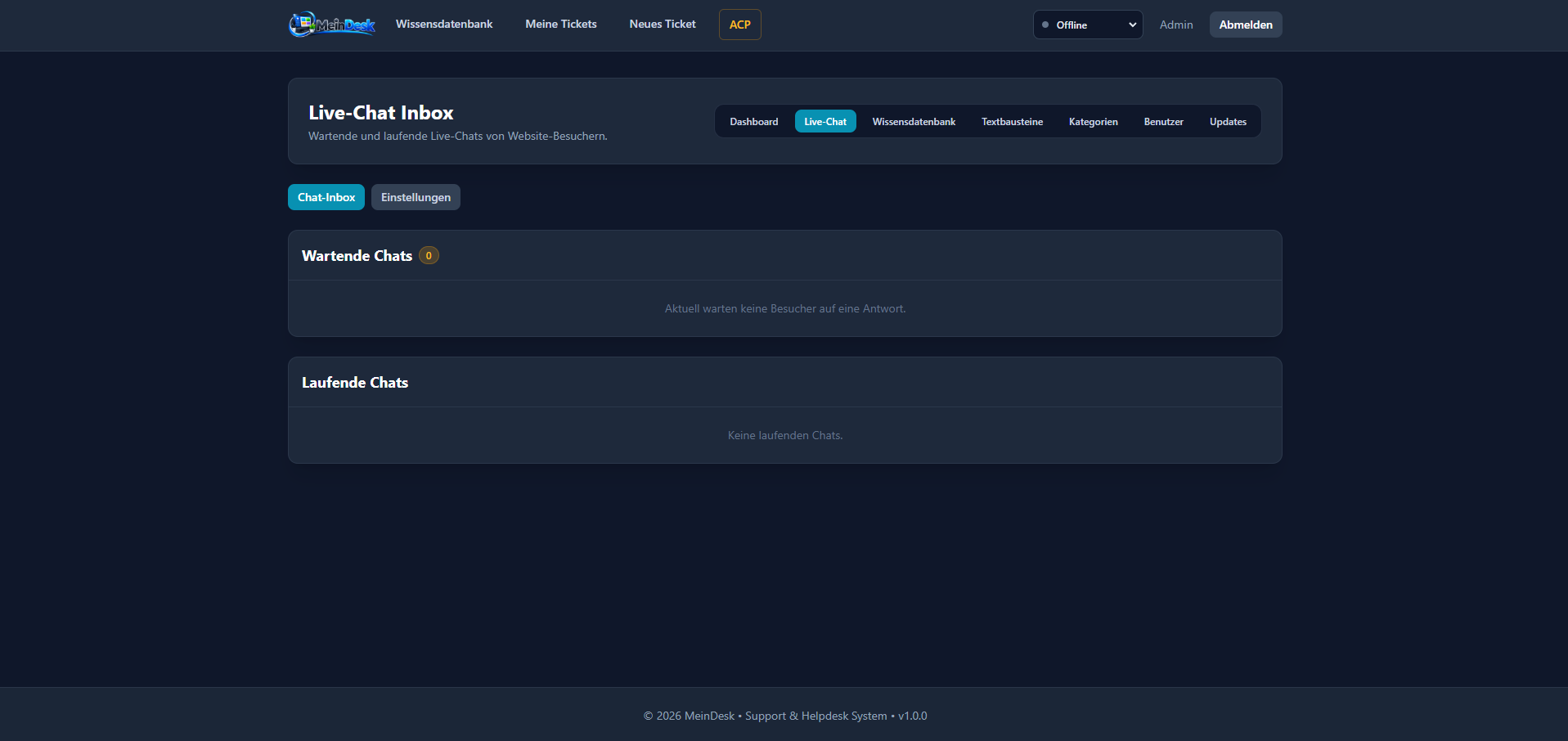Select the Chat-Inbox button
Viewport: 1568px width, 741px height.
[326, 197]
